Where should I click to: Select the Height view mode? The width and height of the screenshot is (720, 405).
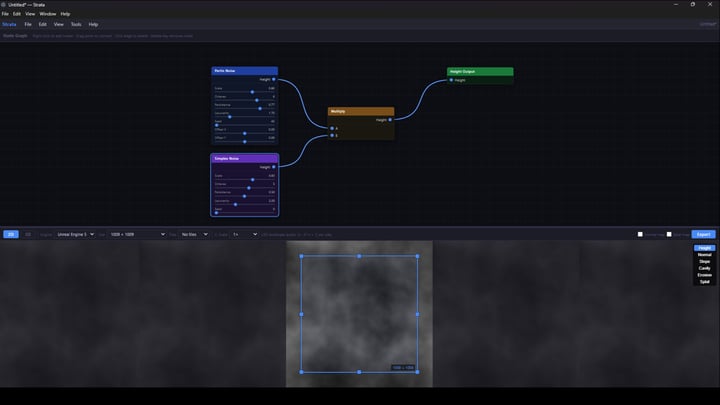tap(704, 248)
